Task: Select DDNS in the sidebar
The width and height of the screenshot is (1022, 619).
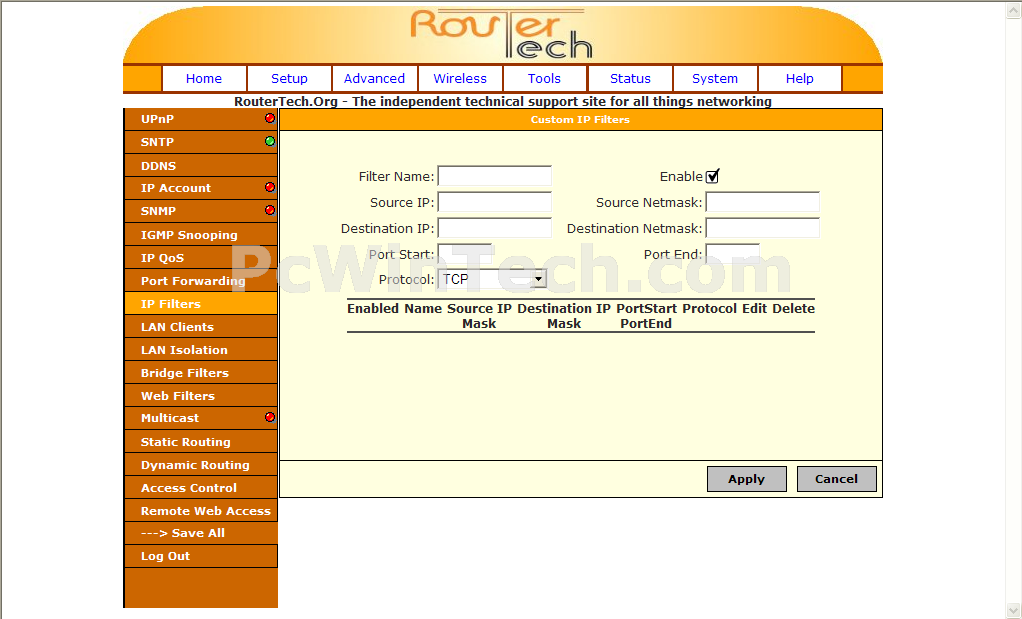Action: click(x=201, y=166)
